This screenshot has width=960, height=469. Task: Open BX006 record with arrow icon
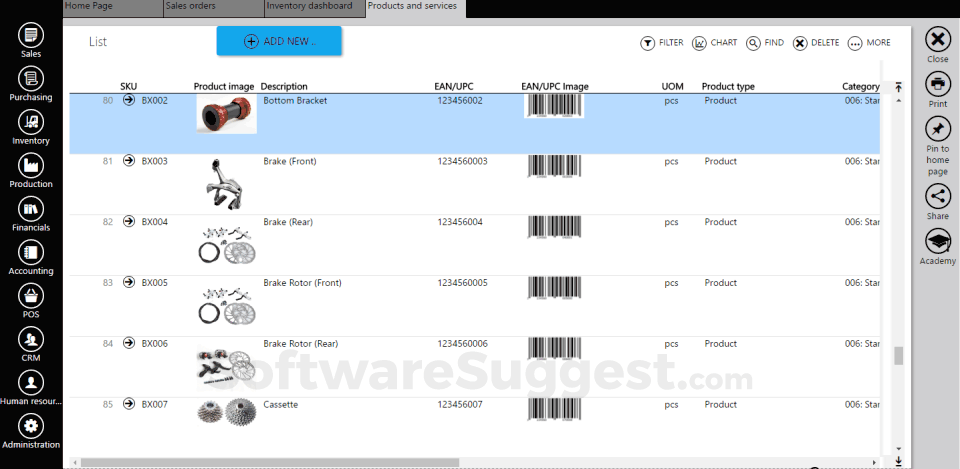(x=129, y=343)
